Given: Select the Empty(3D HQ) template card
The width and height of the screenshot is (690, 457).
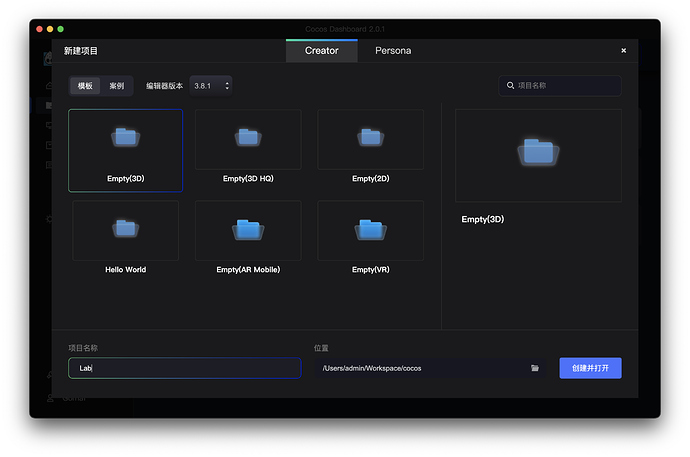Looking at the screenshot, I should coord(248,147).
